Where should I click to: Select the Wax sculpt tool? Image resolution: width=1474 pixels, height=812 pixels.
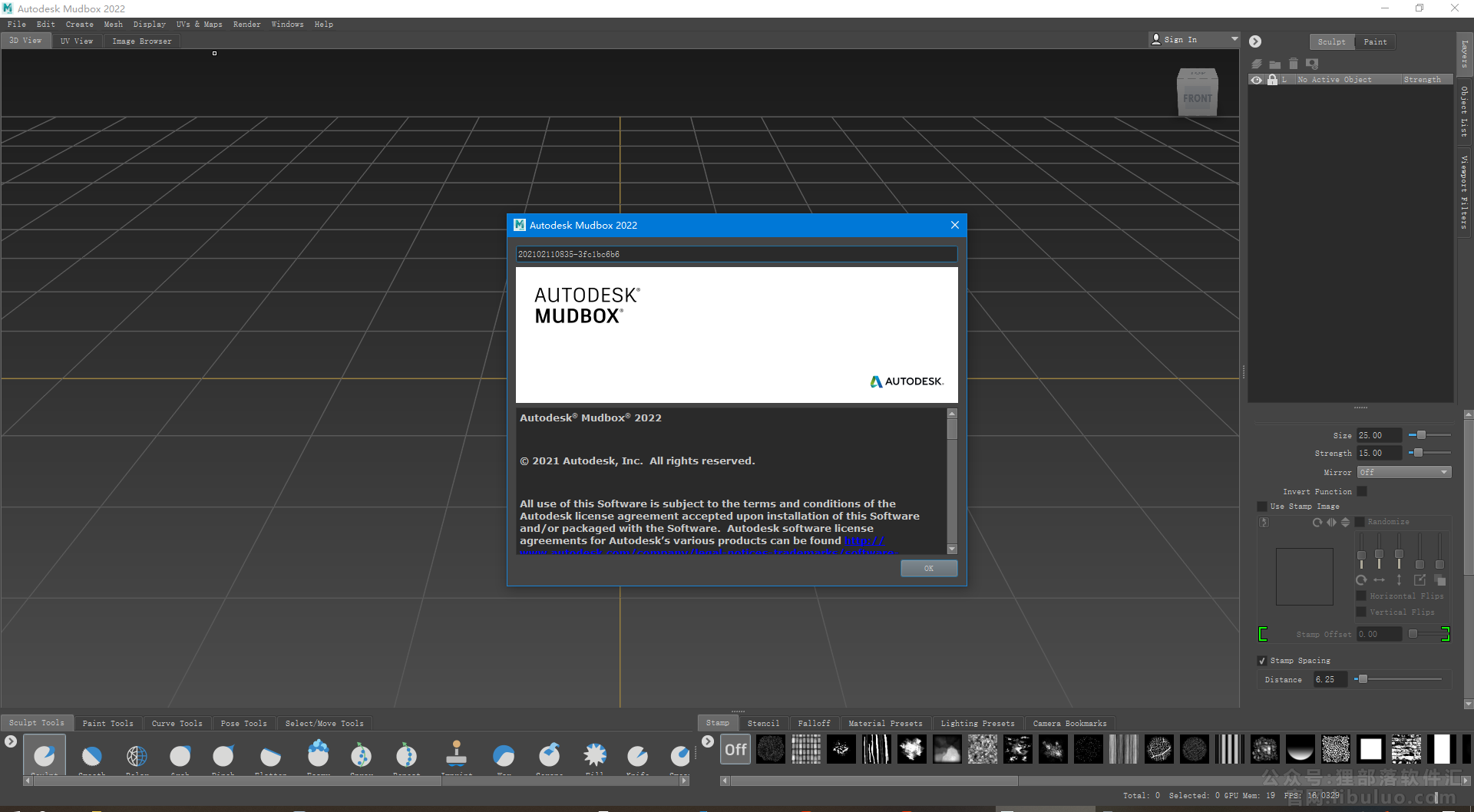point(504,756)
